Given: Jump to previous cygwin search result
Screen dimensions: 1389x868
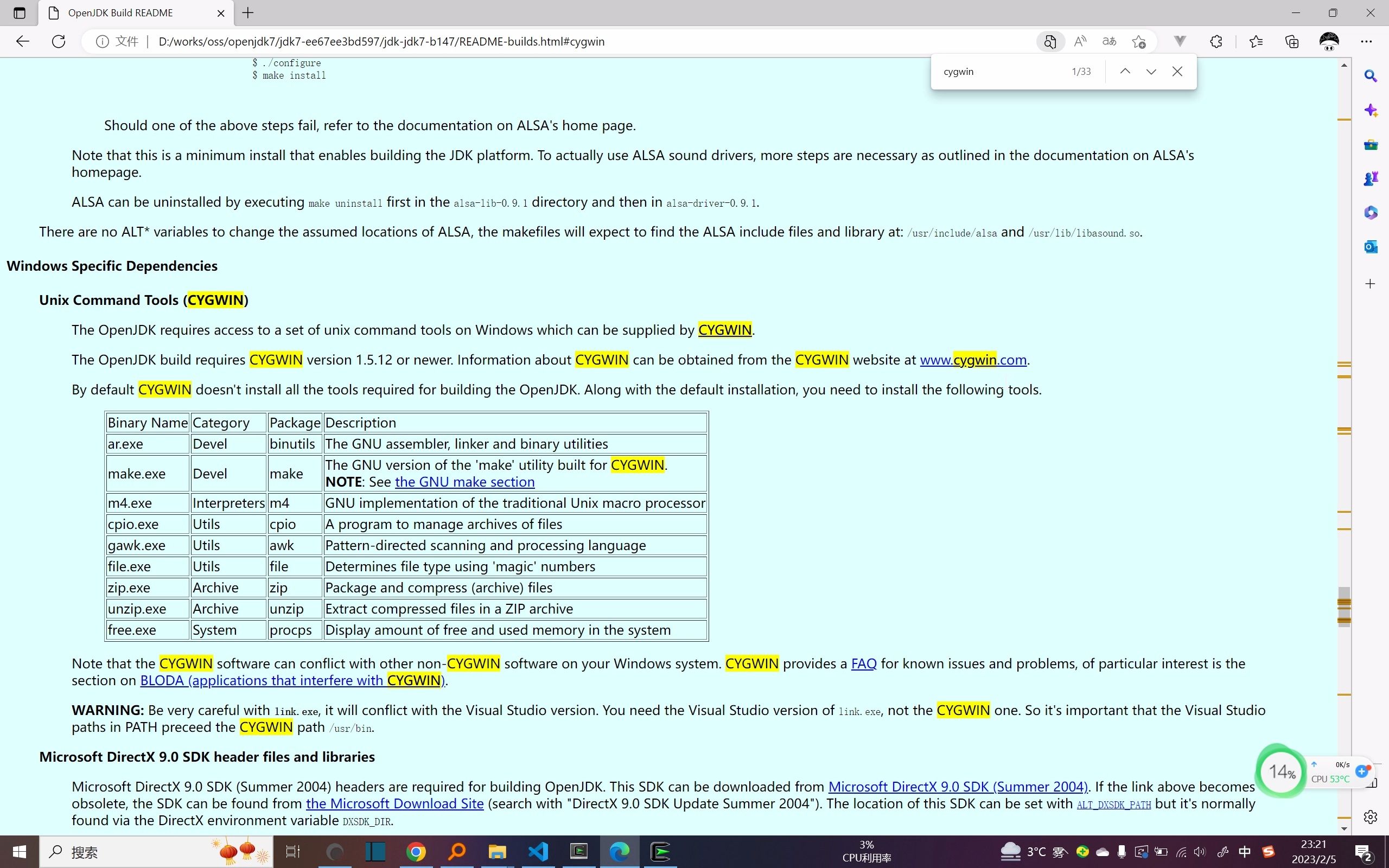Looking at the screenshot, I should (x=1125, y=72).
